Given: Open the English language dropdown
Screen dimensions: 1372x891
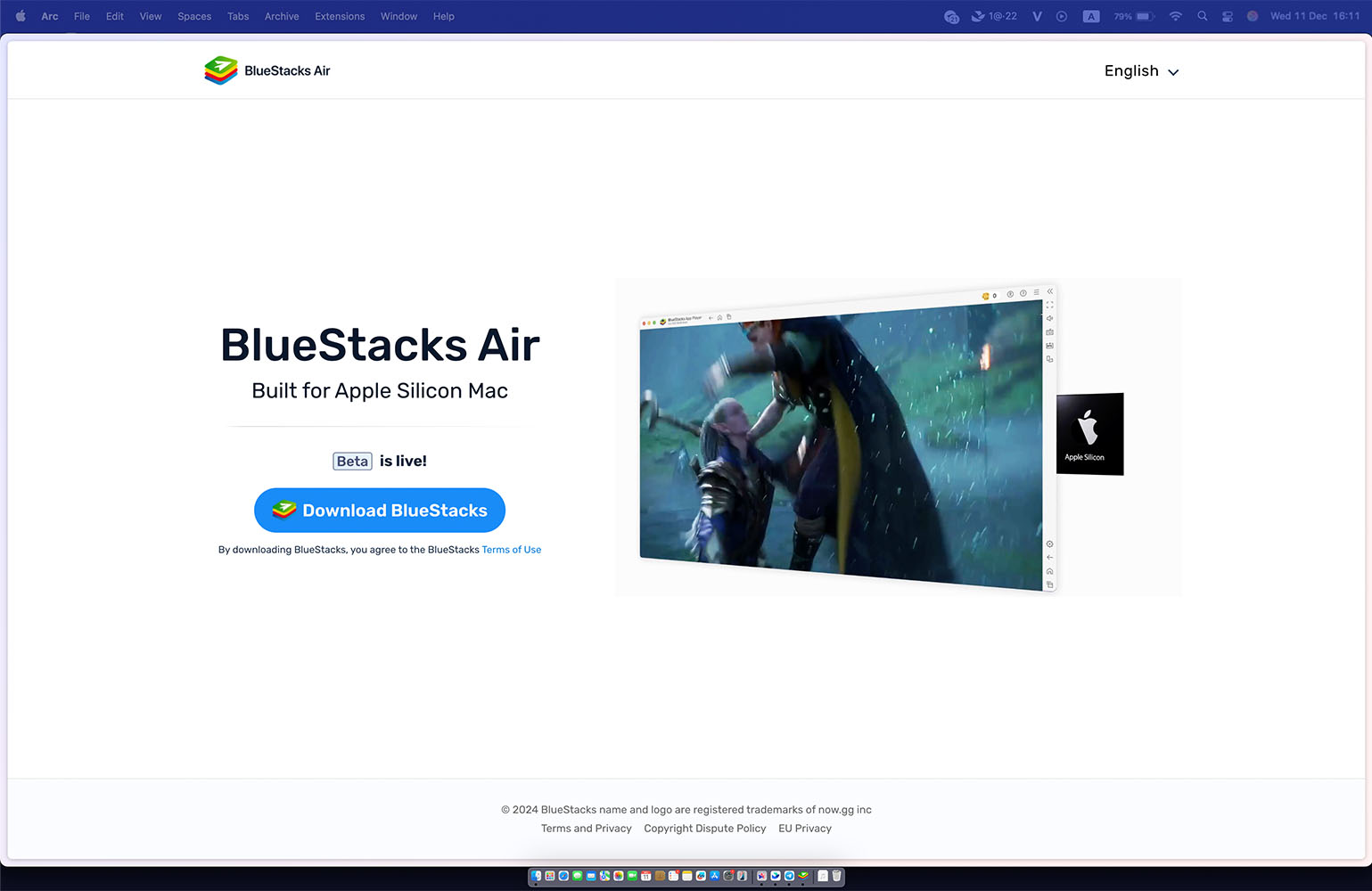Looking at the screenshot, I should [1141, 71].
